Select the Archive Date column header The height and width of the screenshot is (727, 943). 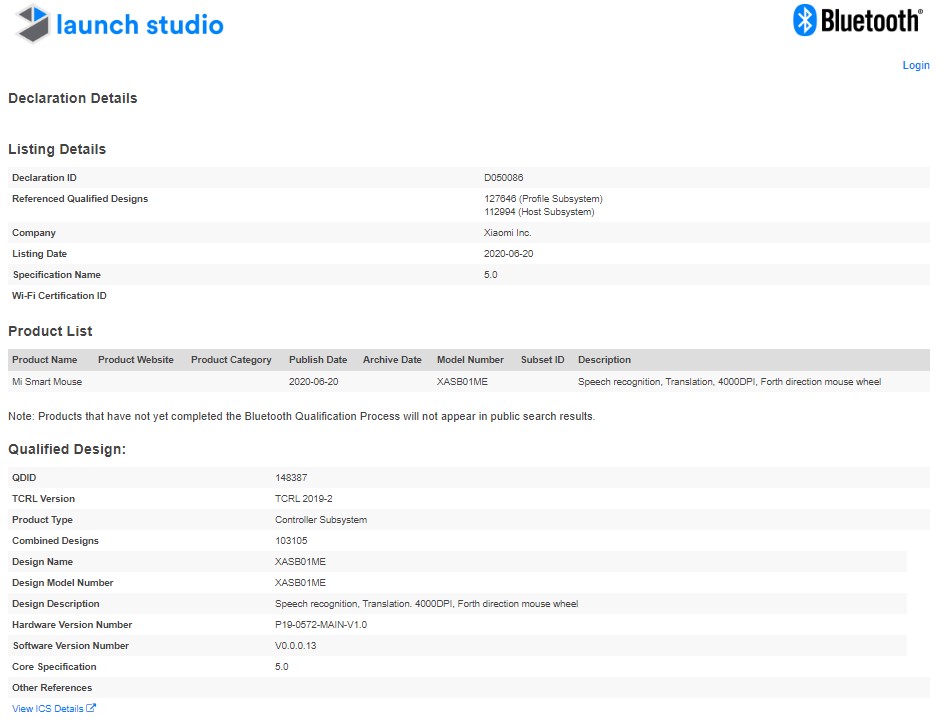(392, 360)
